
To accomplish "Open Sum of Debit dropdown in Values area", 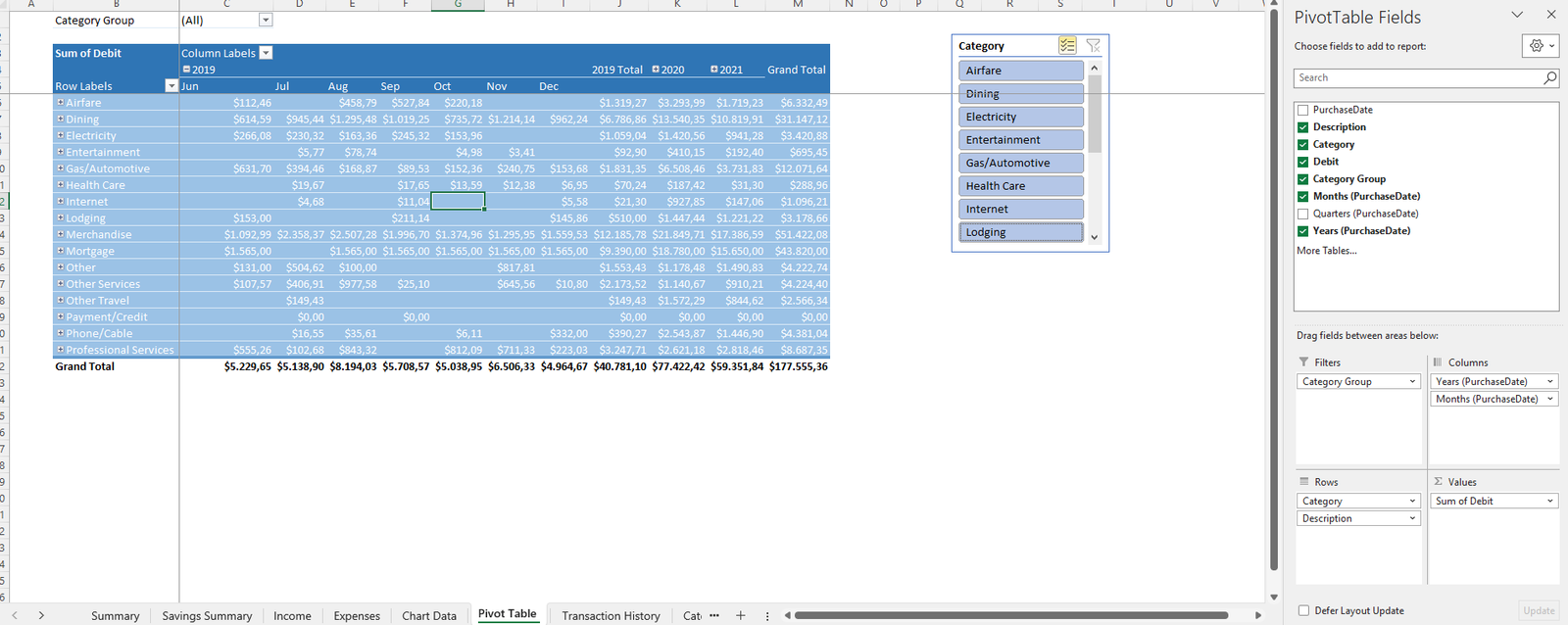I will (x=1550, y=502).
